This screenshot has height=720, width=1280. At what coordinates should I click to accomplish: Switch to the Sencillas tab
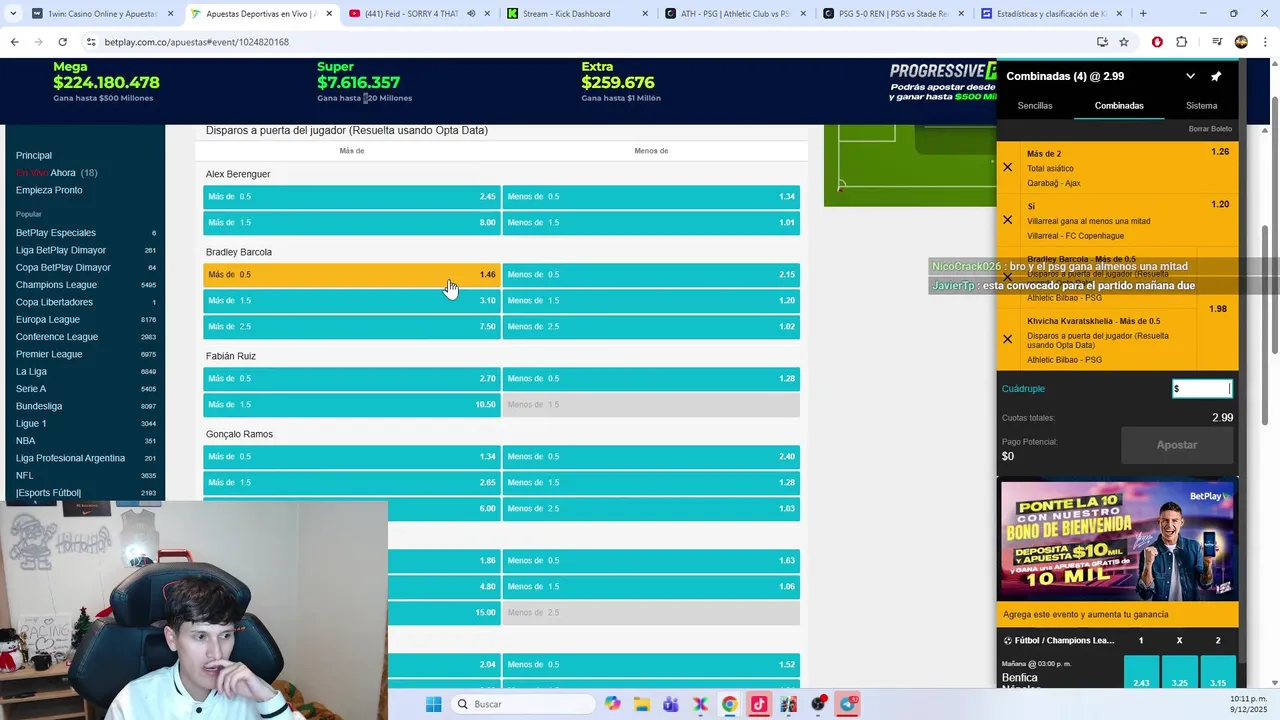tap(1035, 106)
